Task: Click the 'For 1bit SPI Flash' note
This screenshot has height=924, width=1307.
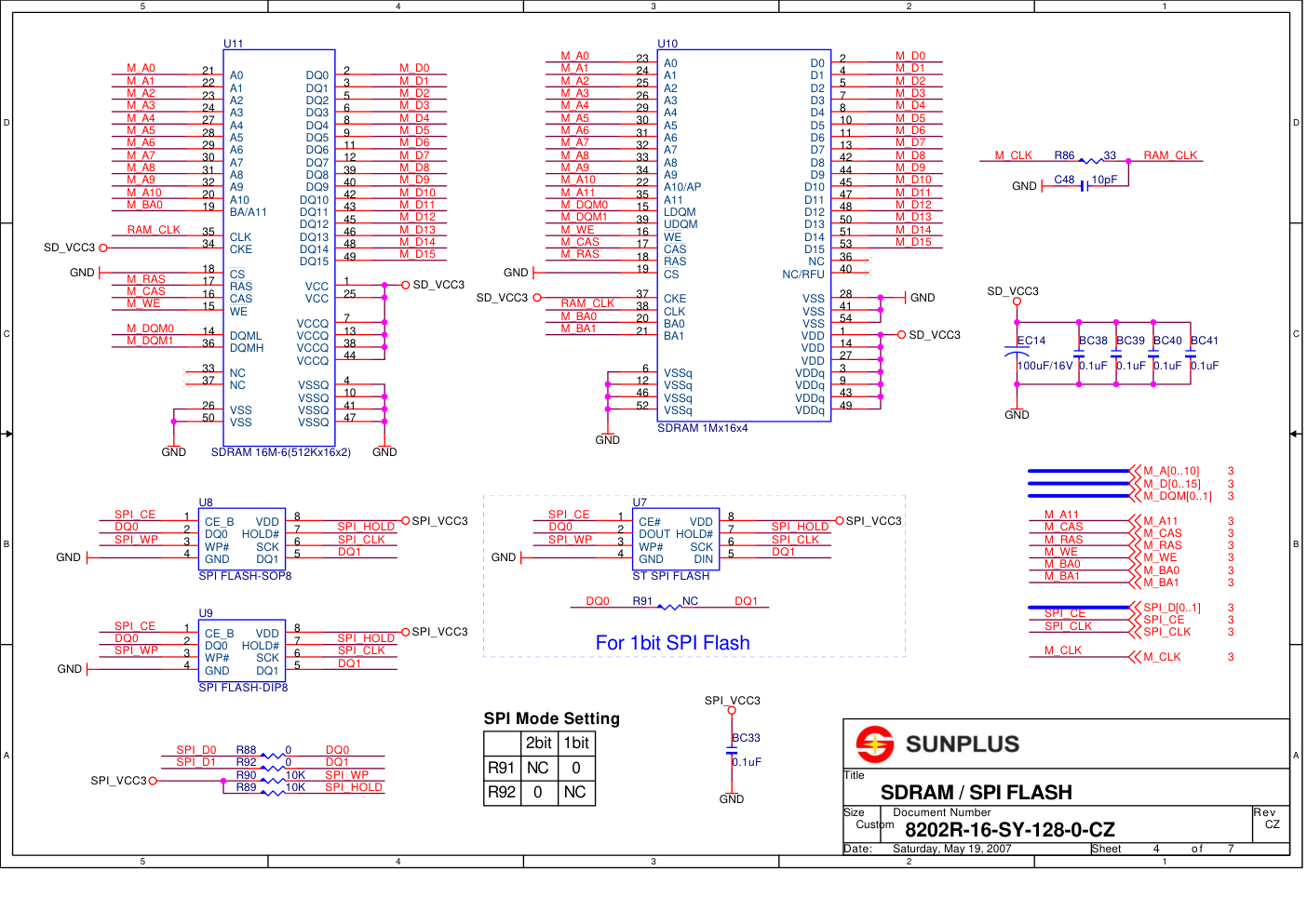Action: pyautogui.click(x=672, y=643)
